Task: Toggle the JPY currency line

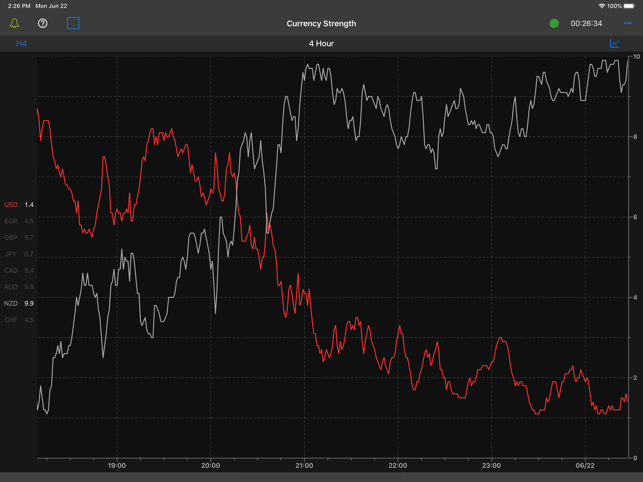Action: [x=18, y=254]
